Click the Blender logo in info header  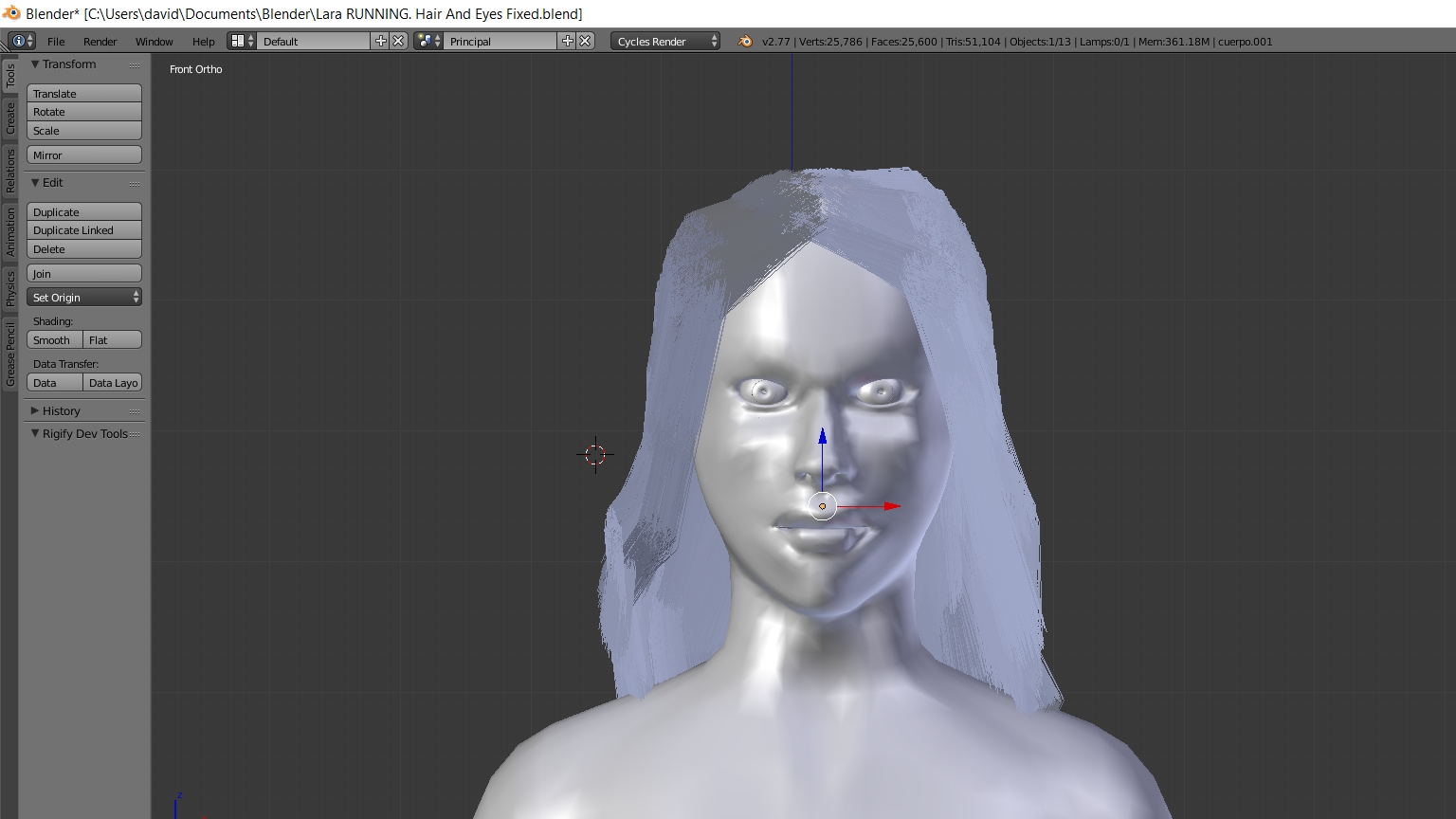745,41
